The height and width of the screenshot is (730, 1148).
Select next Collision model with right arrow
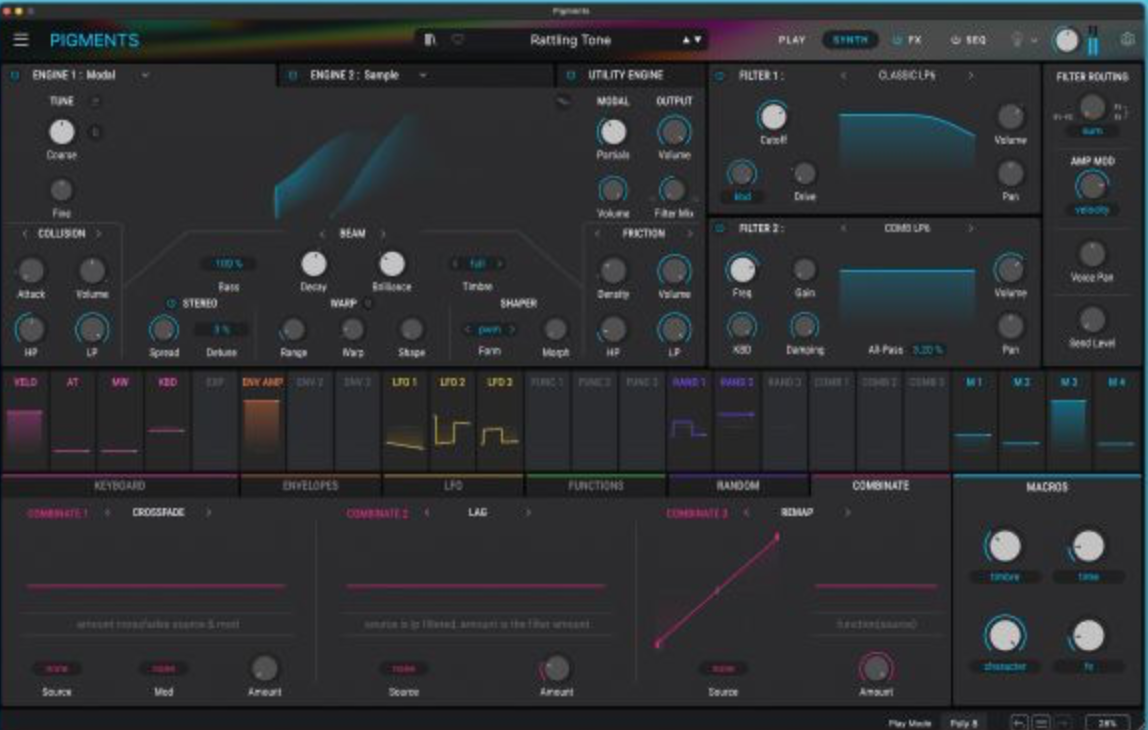coord(99,234)
